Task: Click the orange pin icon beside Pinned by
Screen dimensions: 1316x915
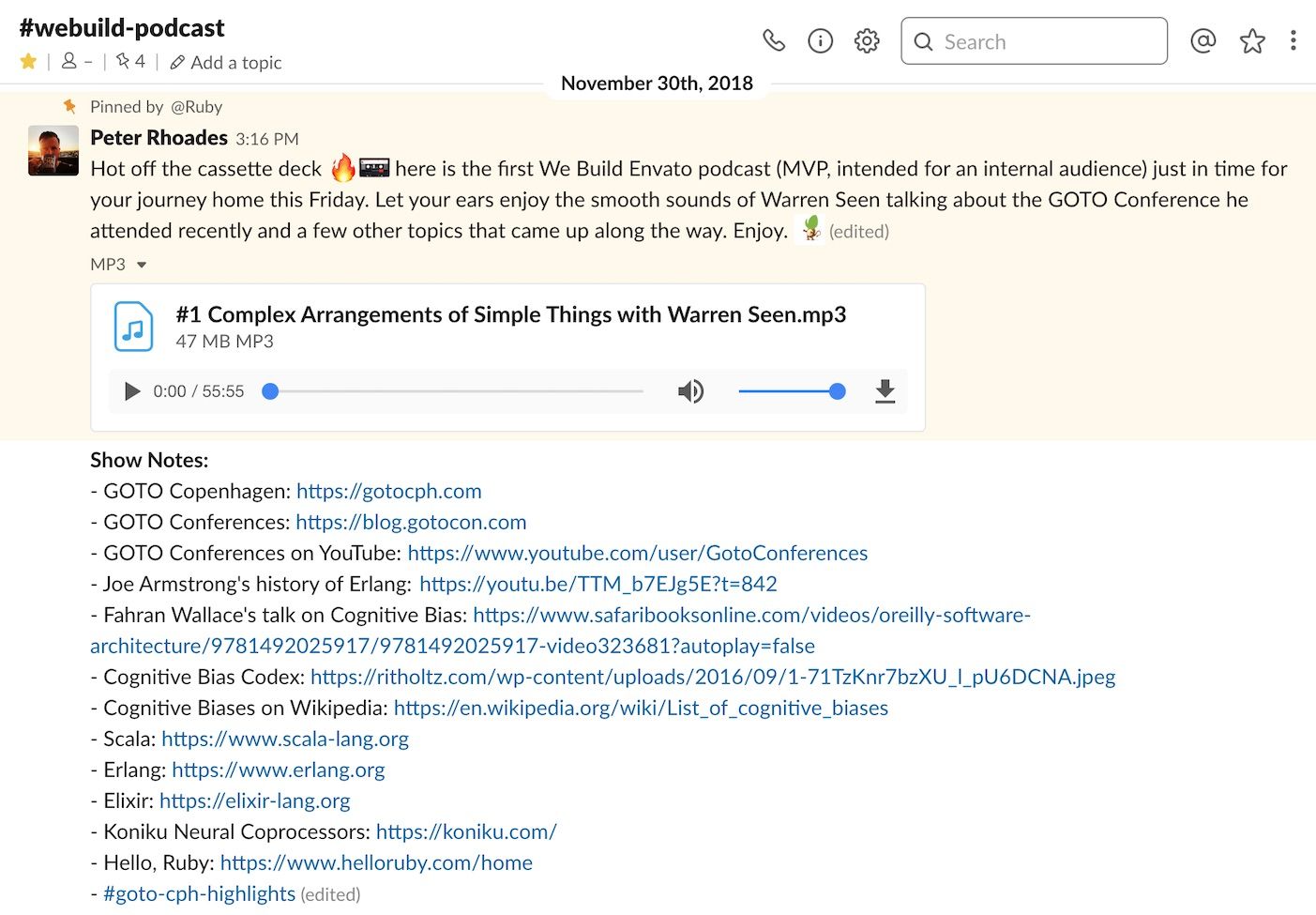Action: 69,106
